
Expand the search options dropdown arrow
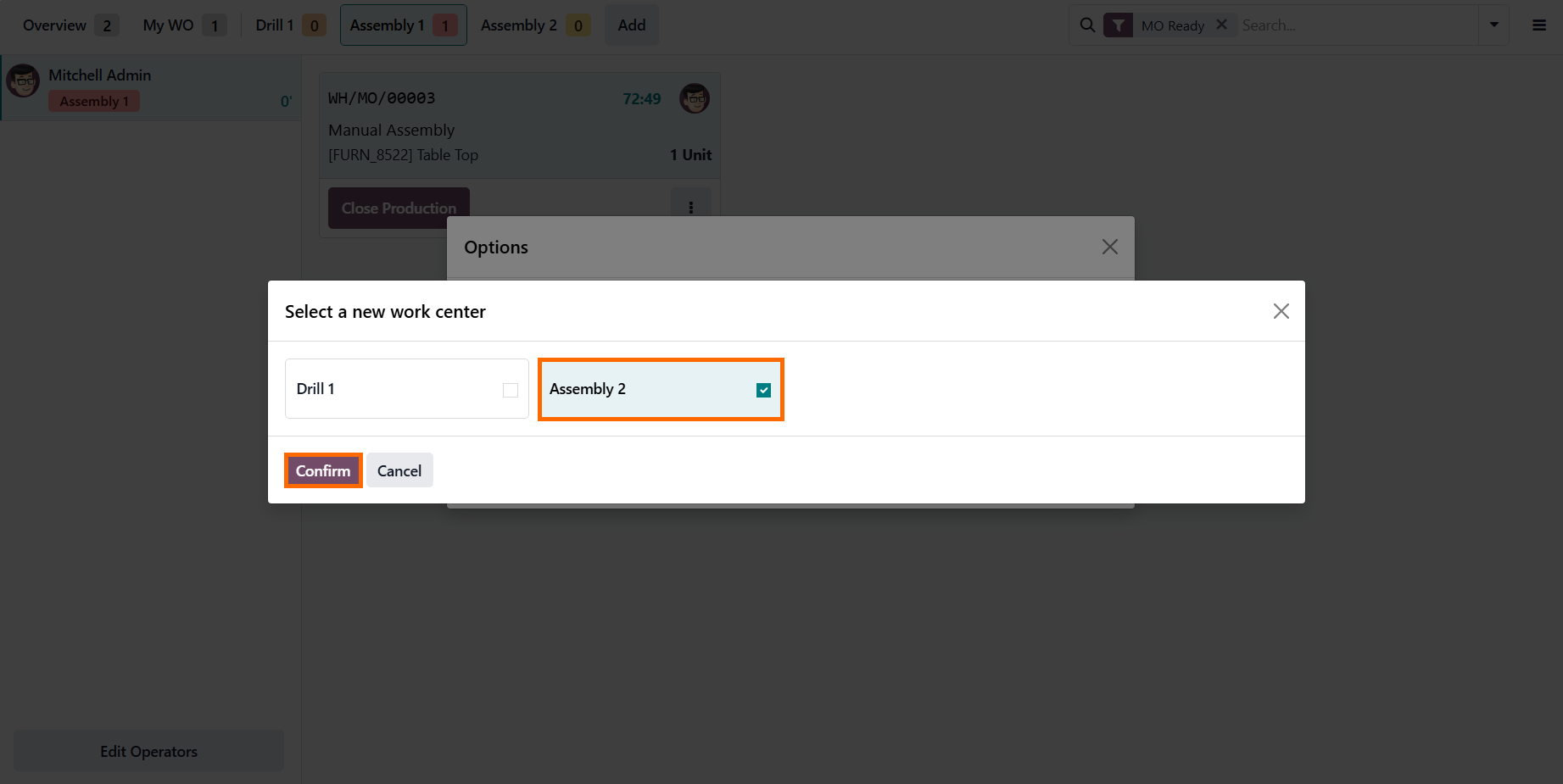[1493, 25]
